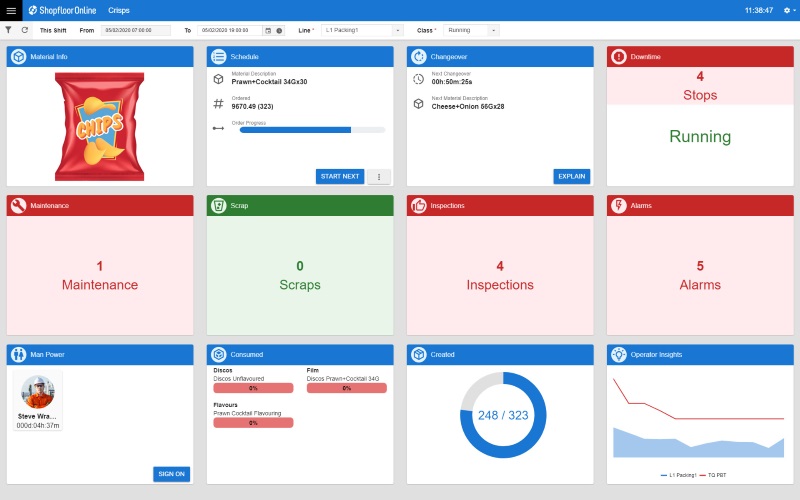Toggle the TQ PRT legend entry
Screen dimensions: 800x500
point(713,476)
